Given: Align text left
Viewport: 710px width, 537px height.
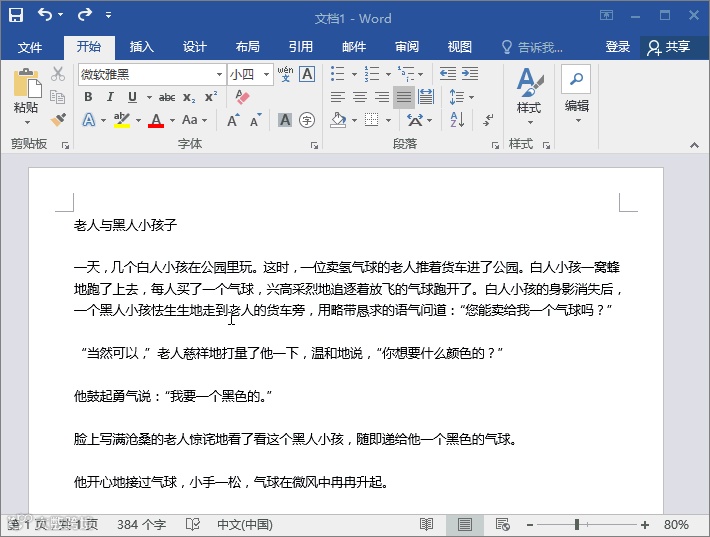Looking at the screenshot, I should [338, 96].
